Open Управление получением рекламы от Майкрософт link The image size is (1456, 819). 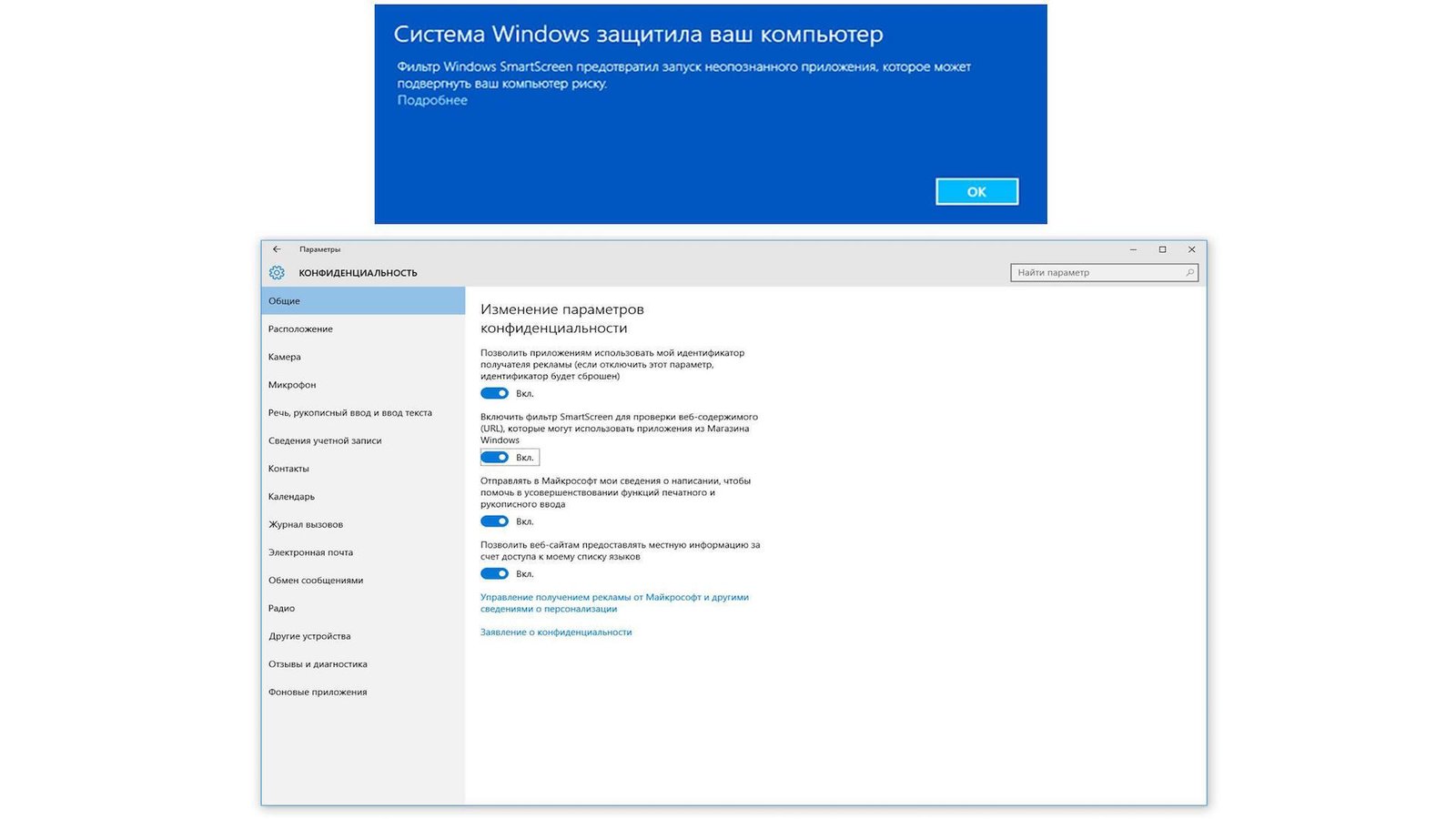614,603
